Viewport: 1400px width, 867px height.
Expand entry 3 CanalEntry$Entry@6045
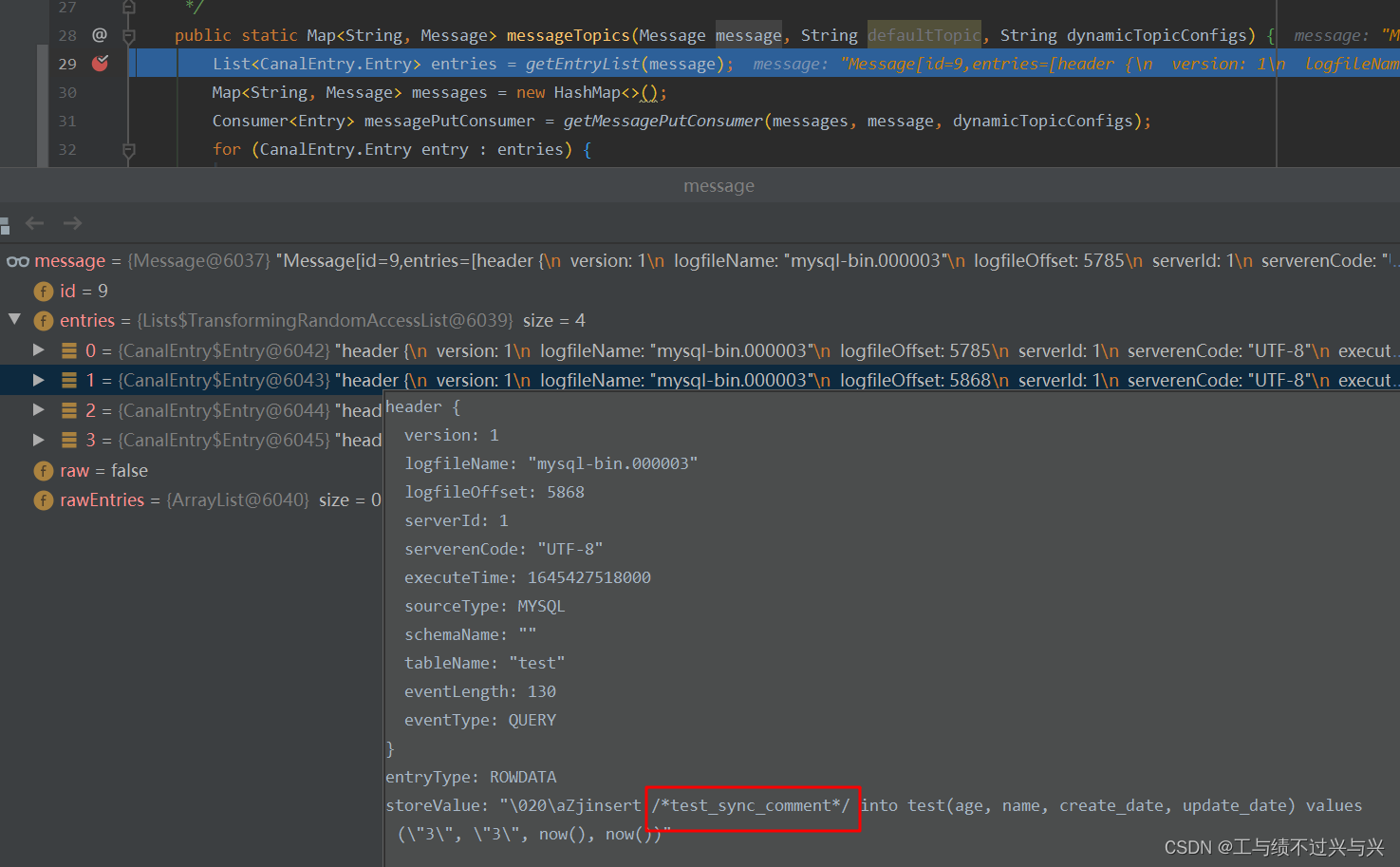(39, 440)
